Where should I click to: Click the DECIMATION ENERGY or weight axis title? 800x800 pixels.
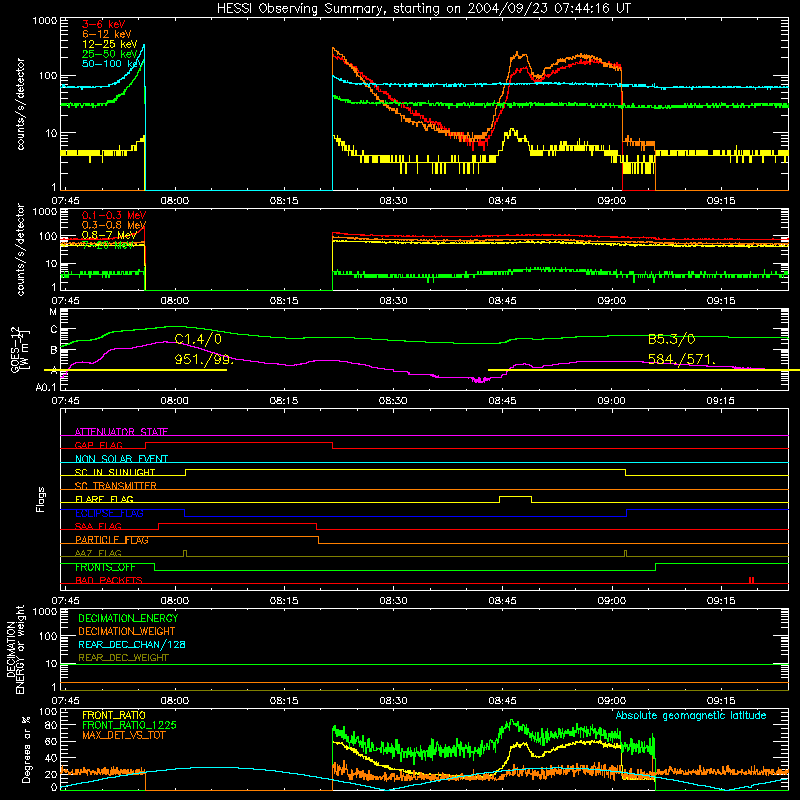click(x=15, y=649)
